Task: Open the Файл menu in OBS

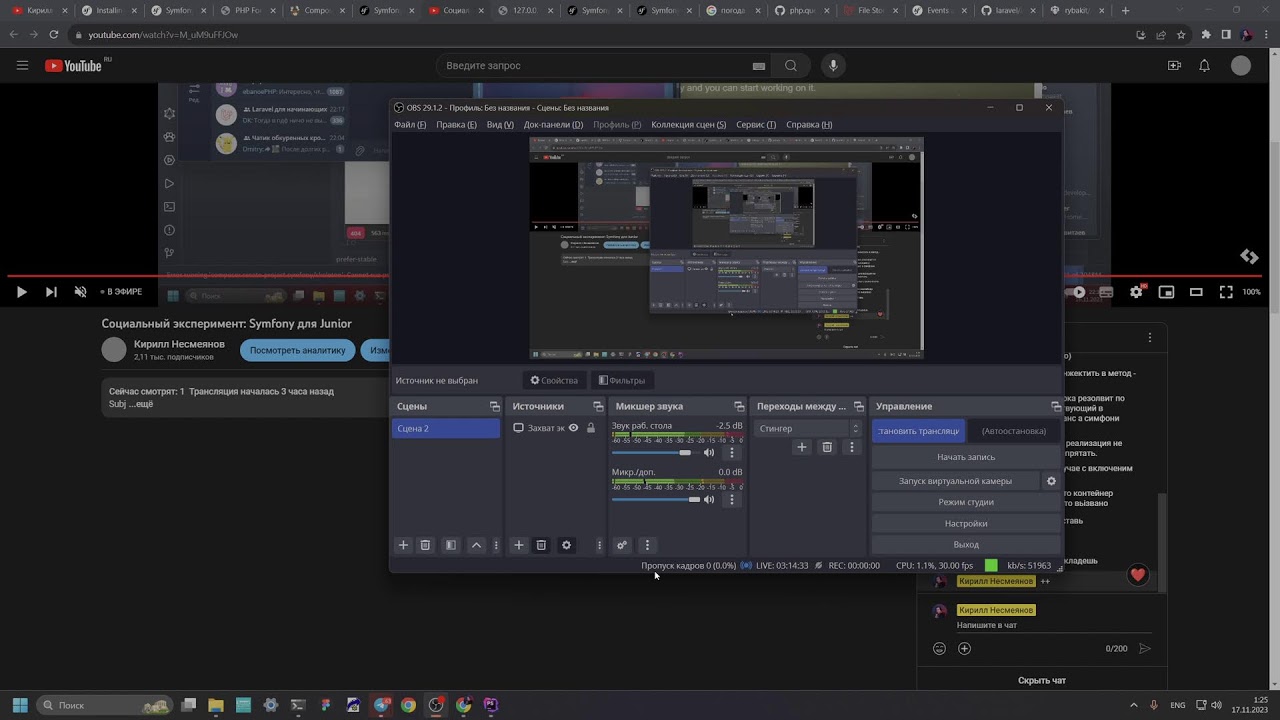Action: click(x=410, y=125)
